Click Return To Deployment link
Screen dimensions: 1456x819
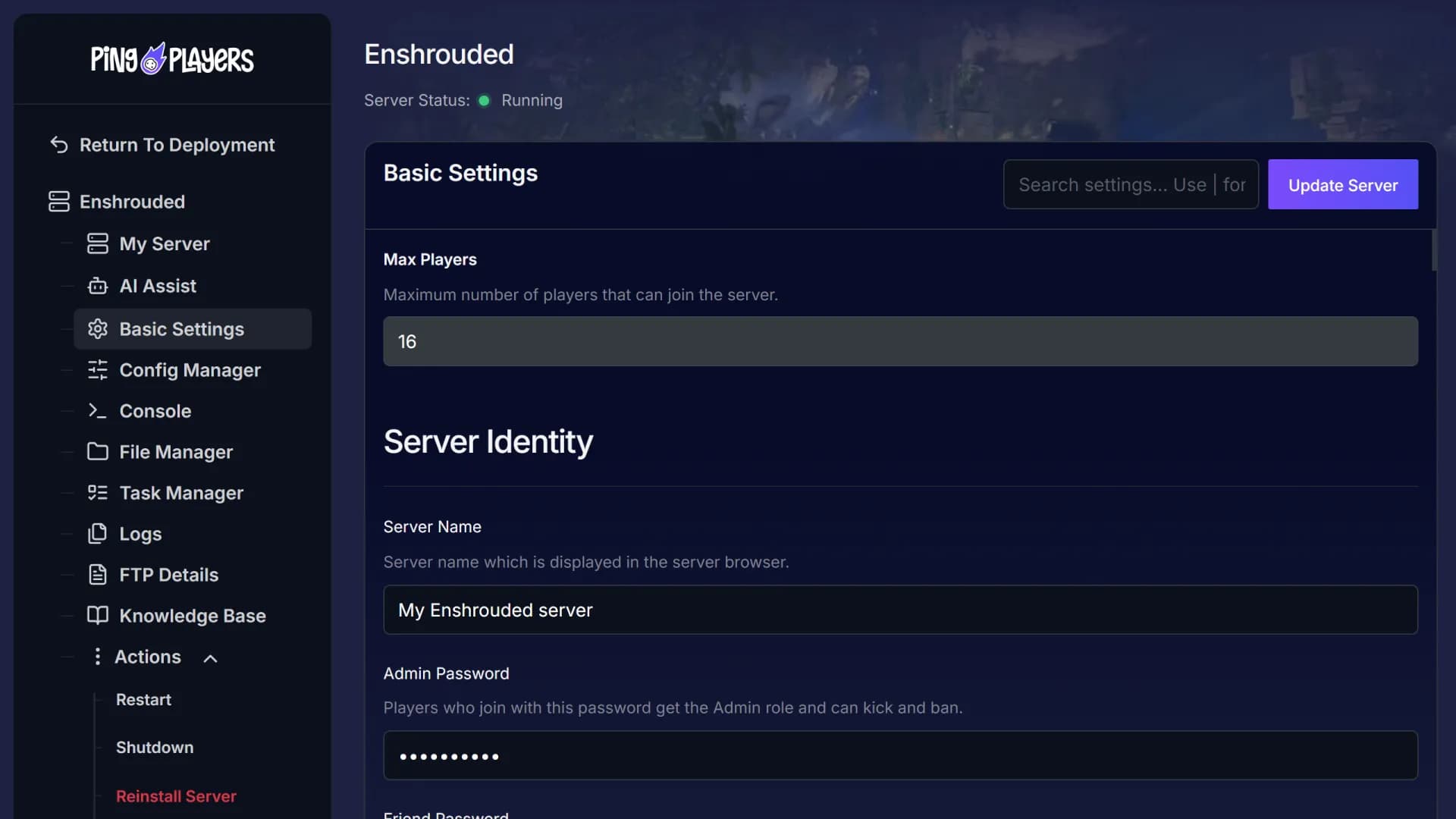coord(177,145)
